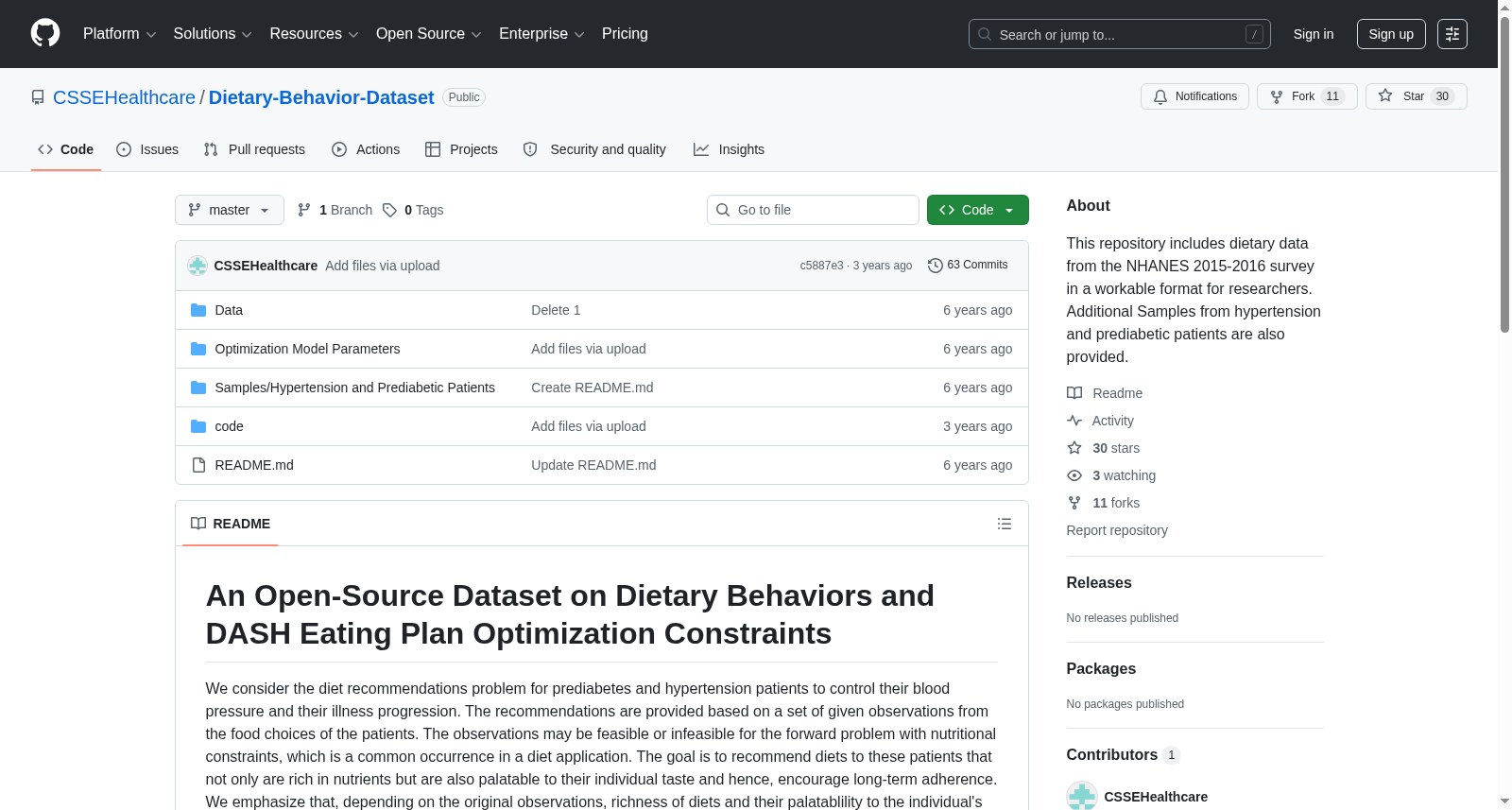The width and height of the screenshot is (1512, 810).
Task: Switch to the Issues tab
Action: (x=147, y=149)
